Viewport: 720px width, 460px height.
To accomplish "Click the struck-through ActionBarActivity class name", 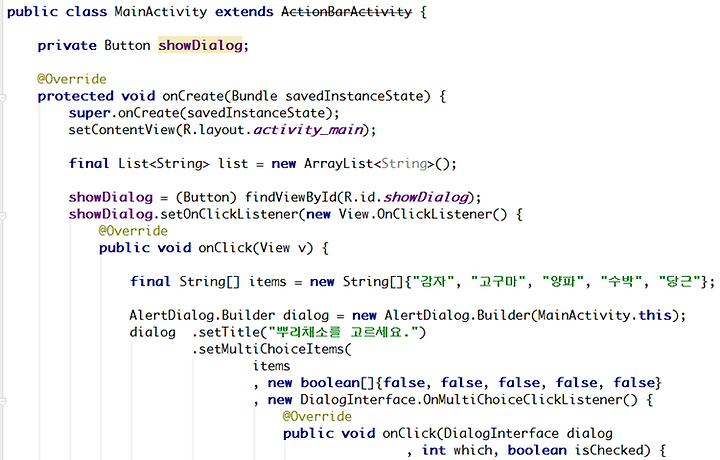I will 347,11.
